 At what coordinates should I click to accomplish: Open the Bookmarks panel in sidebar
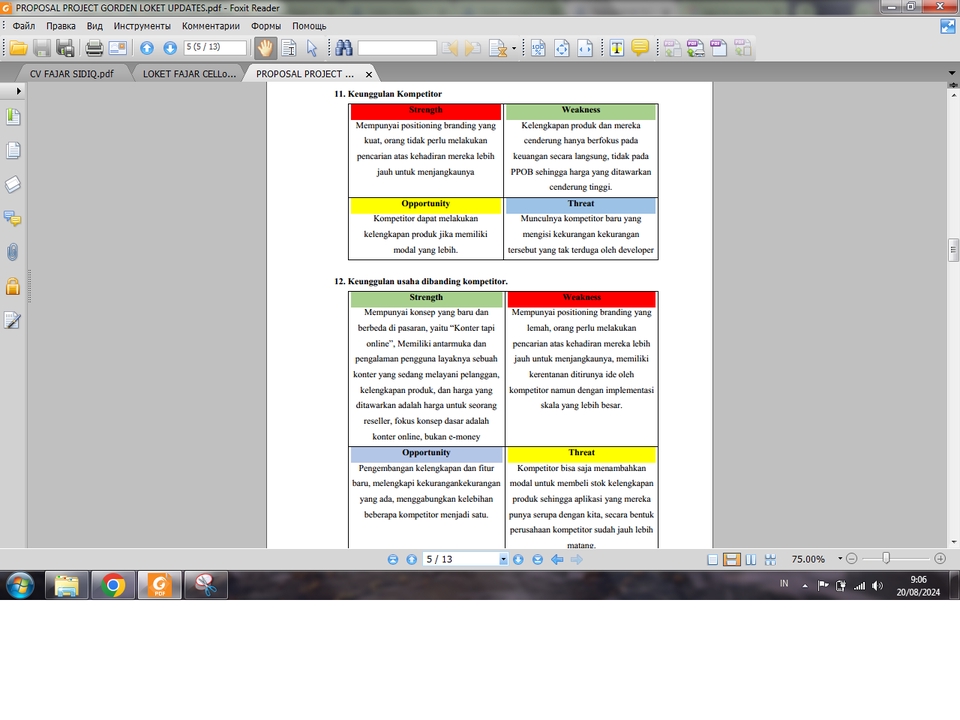[13, 116]
